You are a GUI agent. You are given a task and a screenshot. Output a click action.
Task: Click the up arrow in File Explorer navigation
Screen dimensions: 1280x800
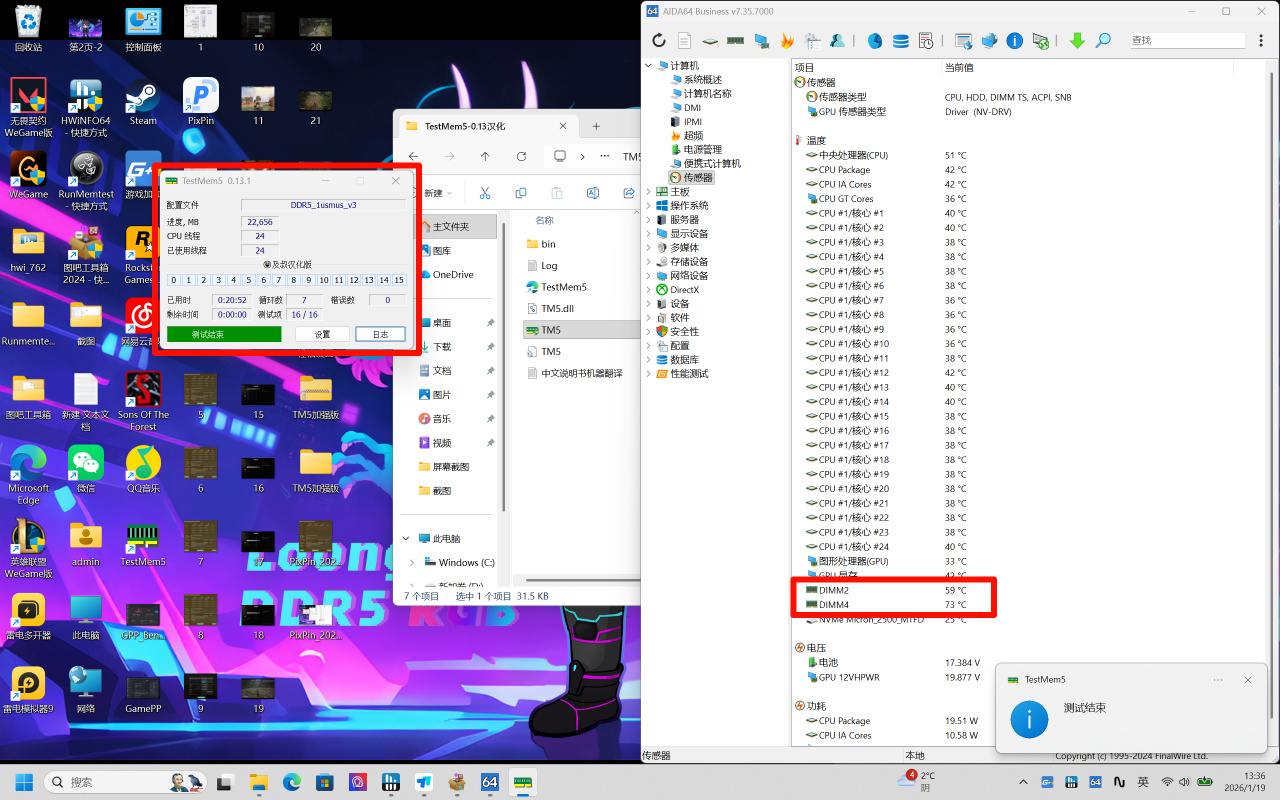pyautogui.click(x=485, y=156)
